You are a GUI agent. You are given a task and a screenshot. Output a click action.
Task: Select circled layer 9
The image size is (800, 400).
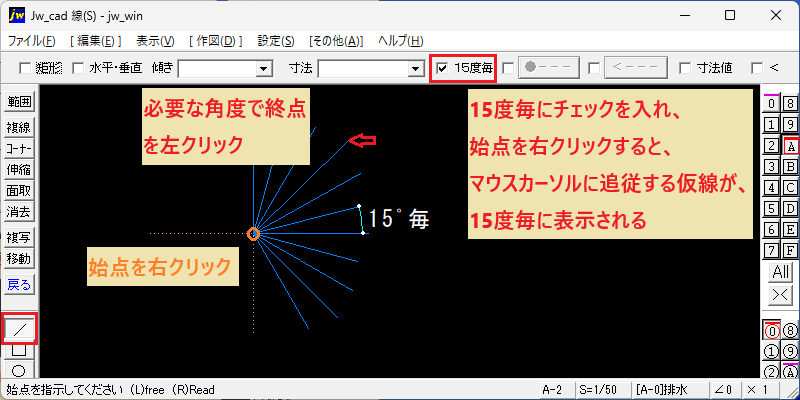tap(790, 352)
